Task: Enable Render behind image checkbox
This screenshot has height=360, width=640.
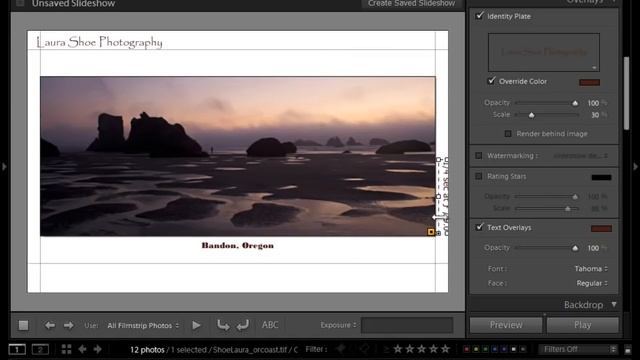Action: pyautogui.click(x=508, y=133)
